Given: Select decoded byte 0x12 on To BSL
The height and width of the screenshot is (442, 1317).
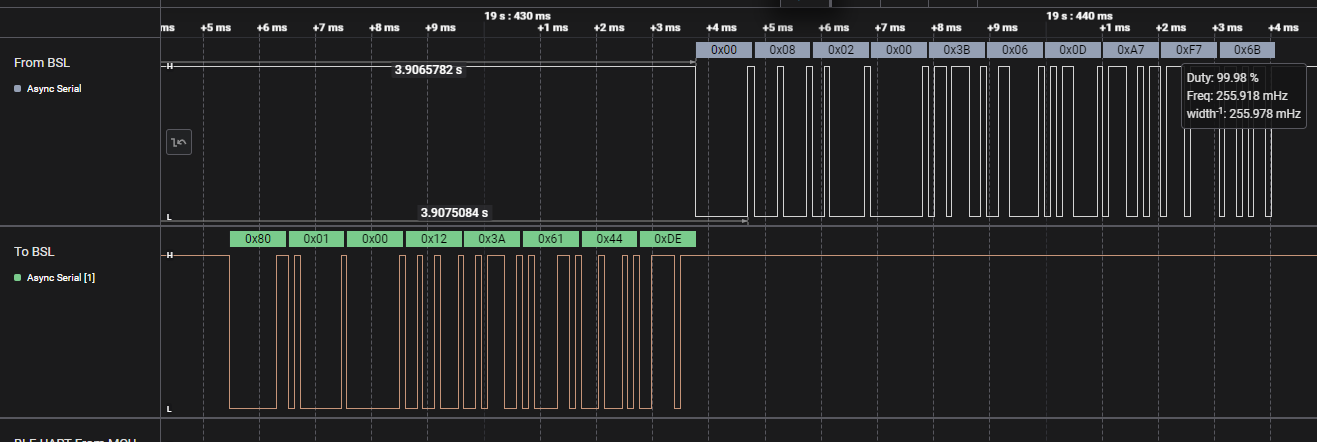Looking at the screenshot, I should point(433,239).
